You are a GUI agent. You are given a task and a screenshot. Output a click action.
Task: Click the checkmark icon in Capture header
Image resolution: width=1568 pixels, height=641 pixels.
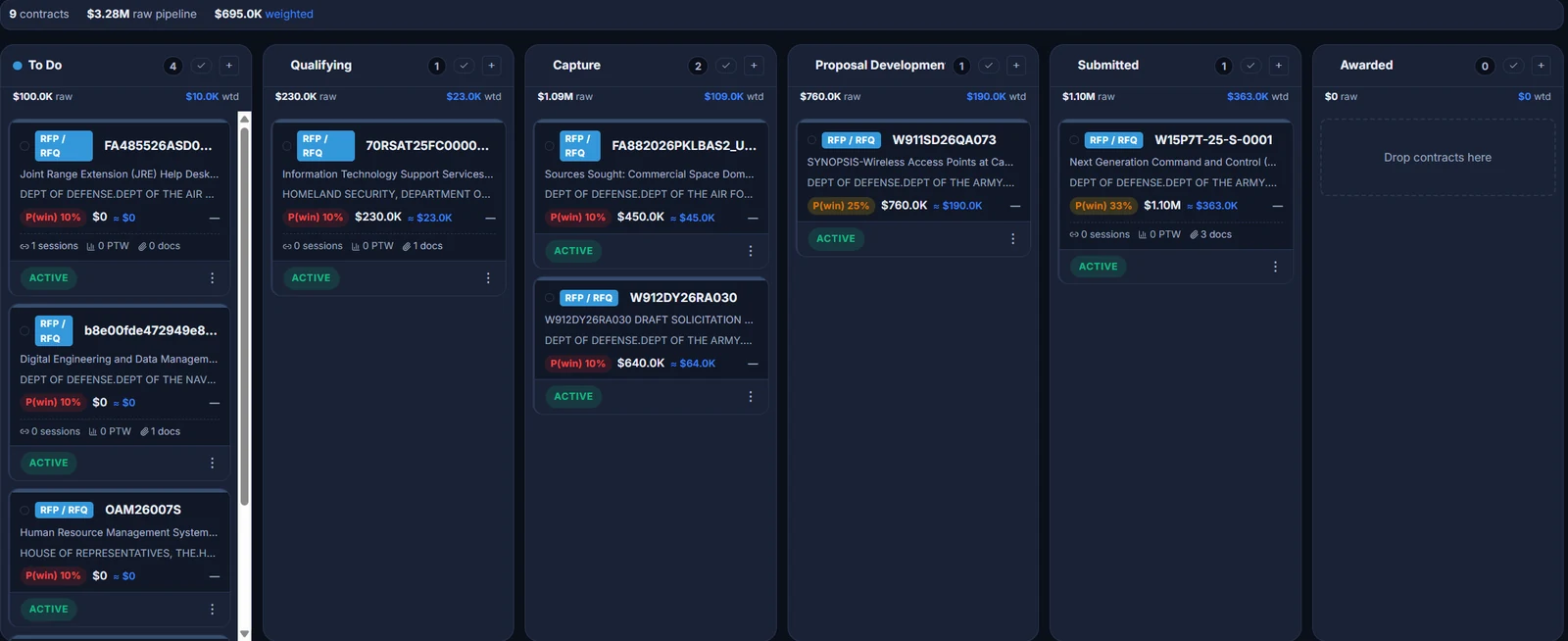coord(725,66)
